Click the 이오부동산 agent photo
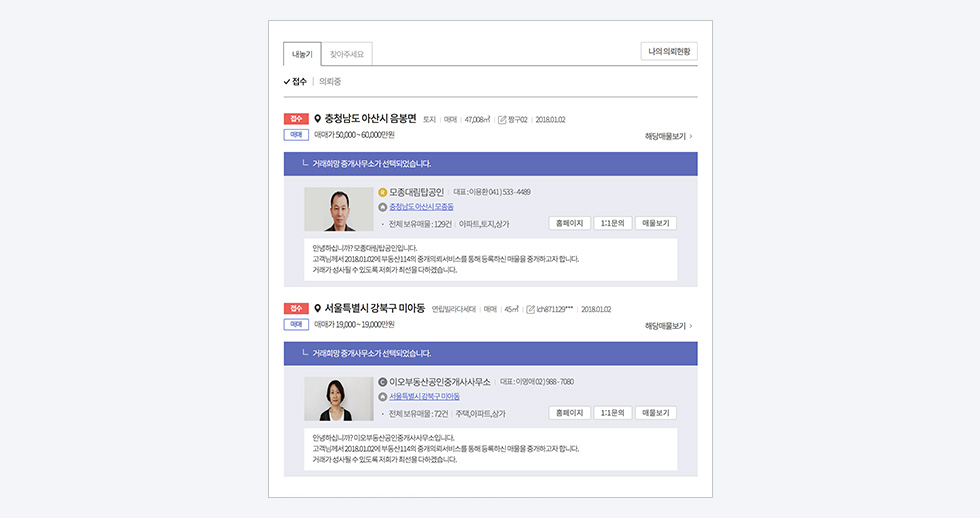The width and height of the screenshot is (980, 518). (338, 399)
